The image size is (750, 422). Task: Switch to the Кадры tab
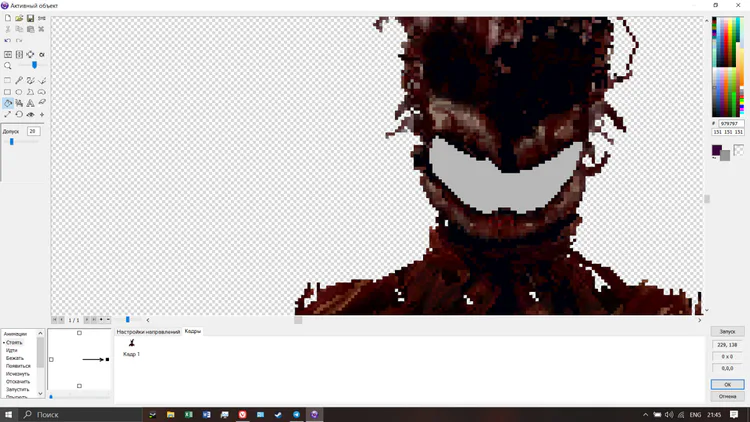[193, 331]
